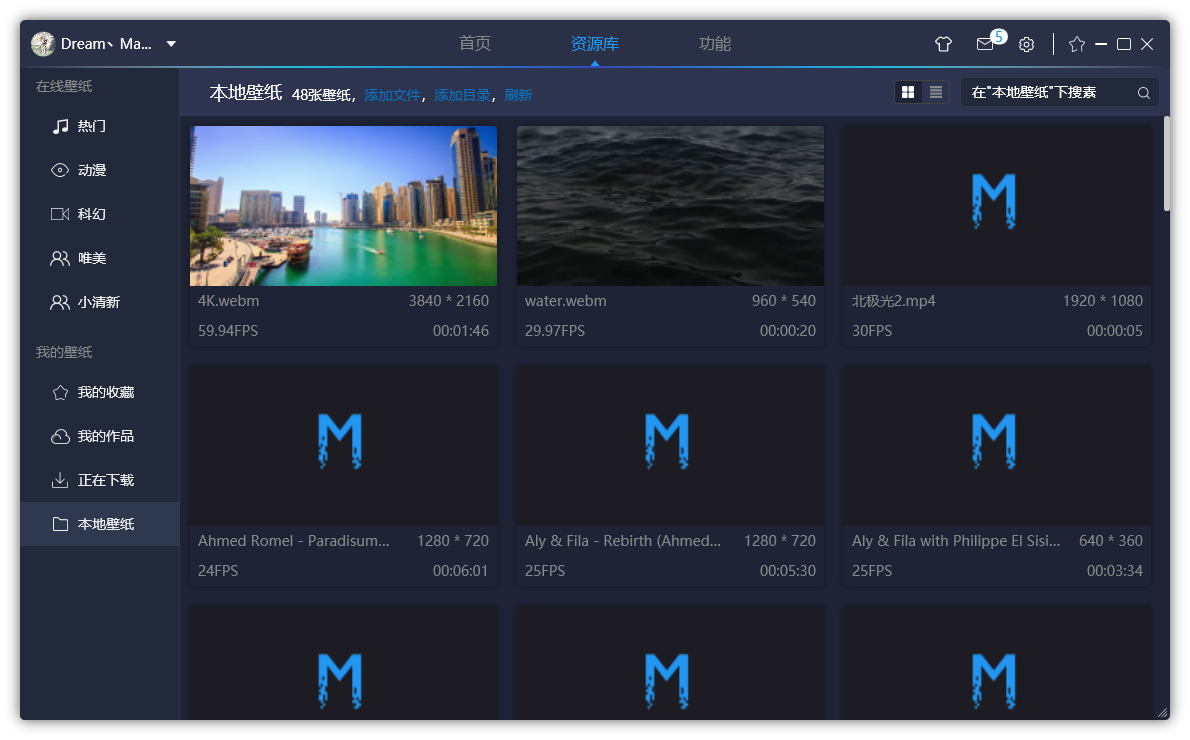Close the wallpaper window
Viewport: 1190px width, 740px height.
(x=1147, y=44)
